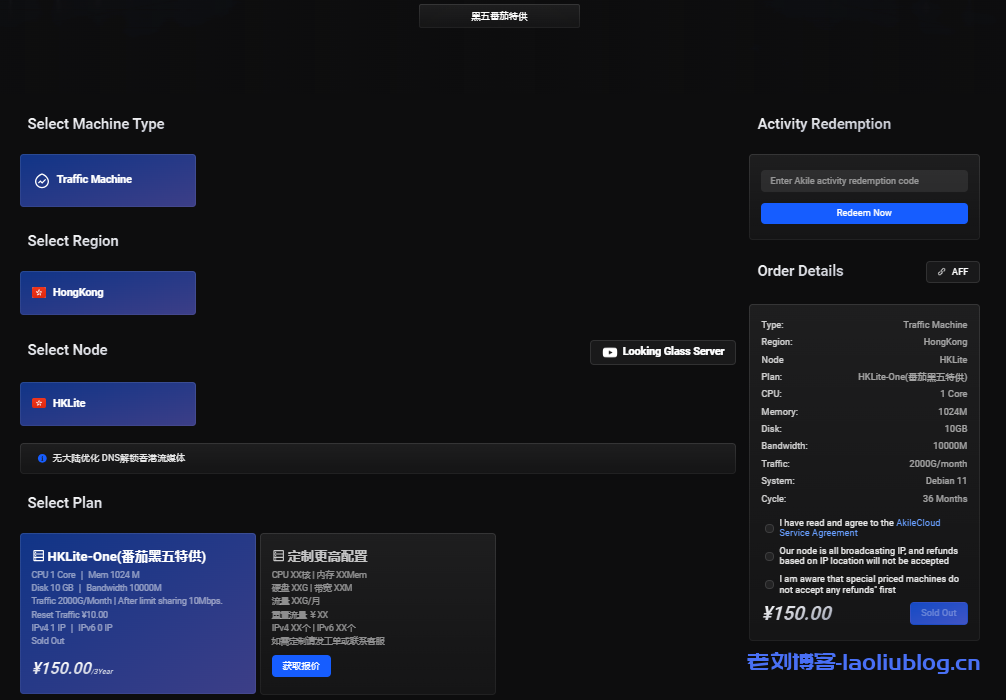Image resolution: width=1006 pixels, height=700 pixels.
Task: Agree to the AkileCloud Service Agreement checkbox
Action: (769, 528)
